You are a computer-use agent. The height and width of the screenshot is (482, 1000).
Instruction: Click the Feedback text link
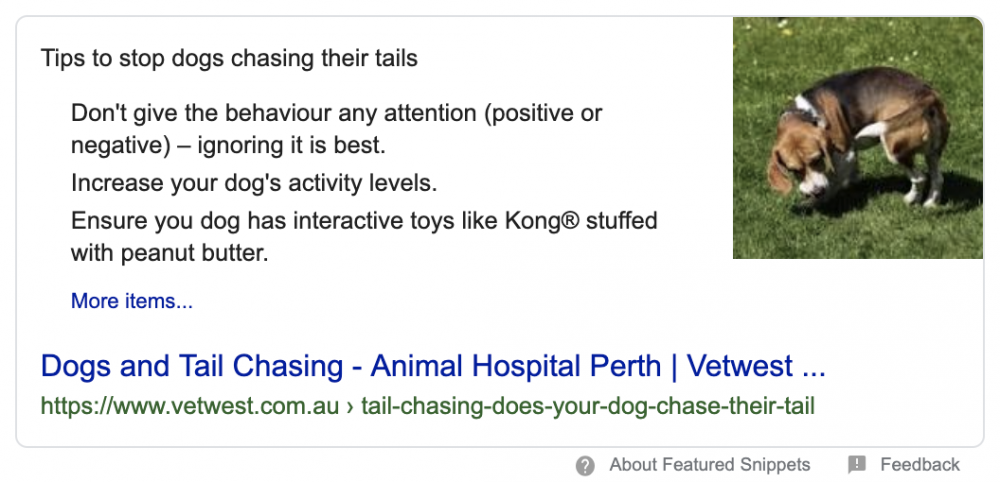(920, 465)
